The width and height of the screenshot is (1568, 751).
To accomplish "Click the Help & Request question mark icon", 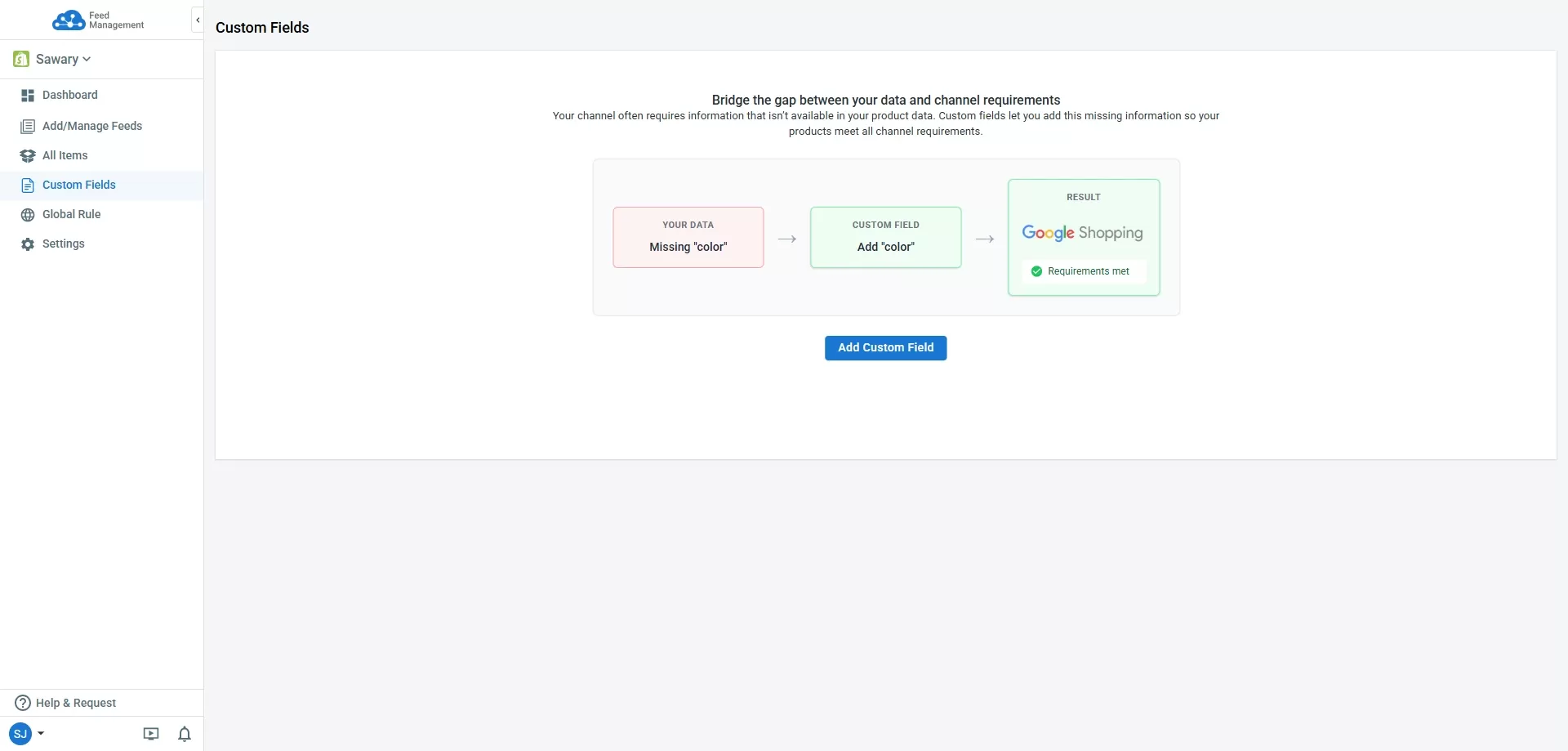I will pos(22,703).
